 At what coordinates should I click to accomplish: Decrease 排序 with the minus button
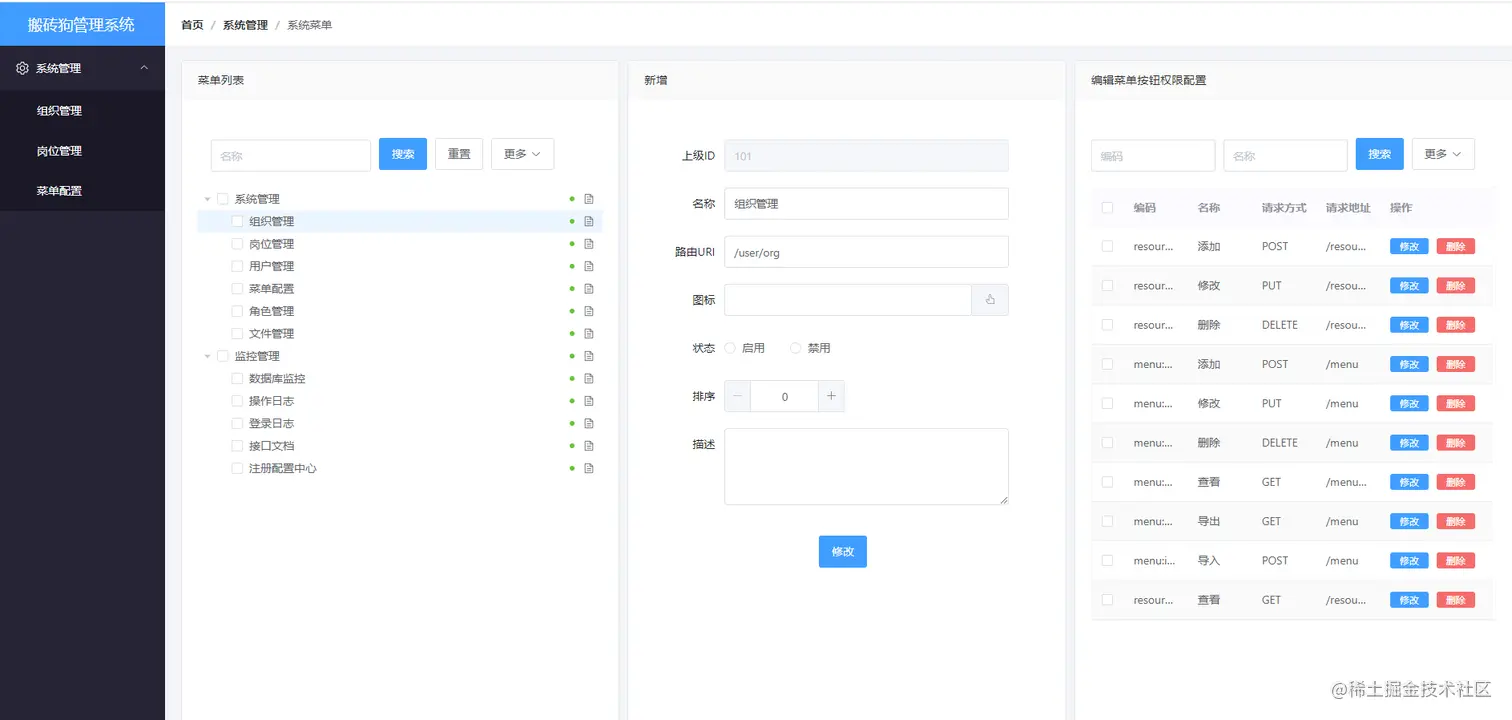coord(738,396)
